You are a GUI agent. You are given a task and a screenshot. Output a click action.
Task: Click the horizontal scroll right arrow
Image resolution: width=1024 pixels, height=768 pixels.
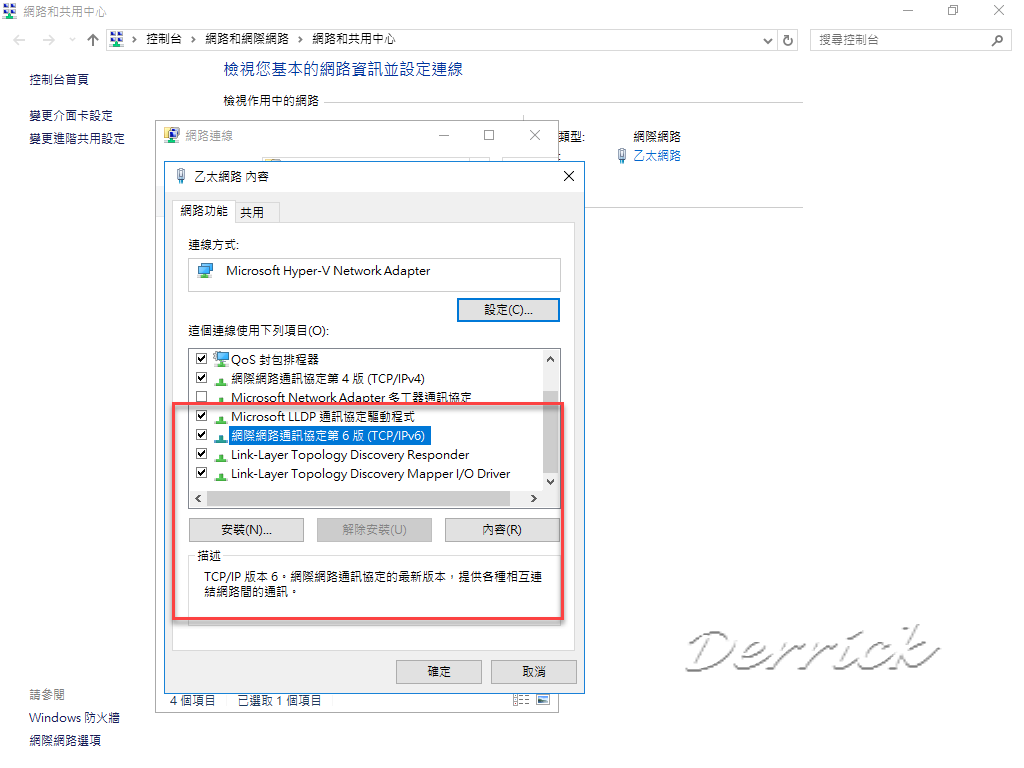(x=534, y=498)
